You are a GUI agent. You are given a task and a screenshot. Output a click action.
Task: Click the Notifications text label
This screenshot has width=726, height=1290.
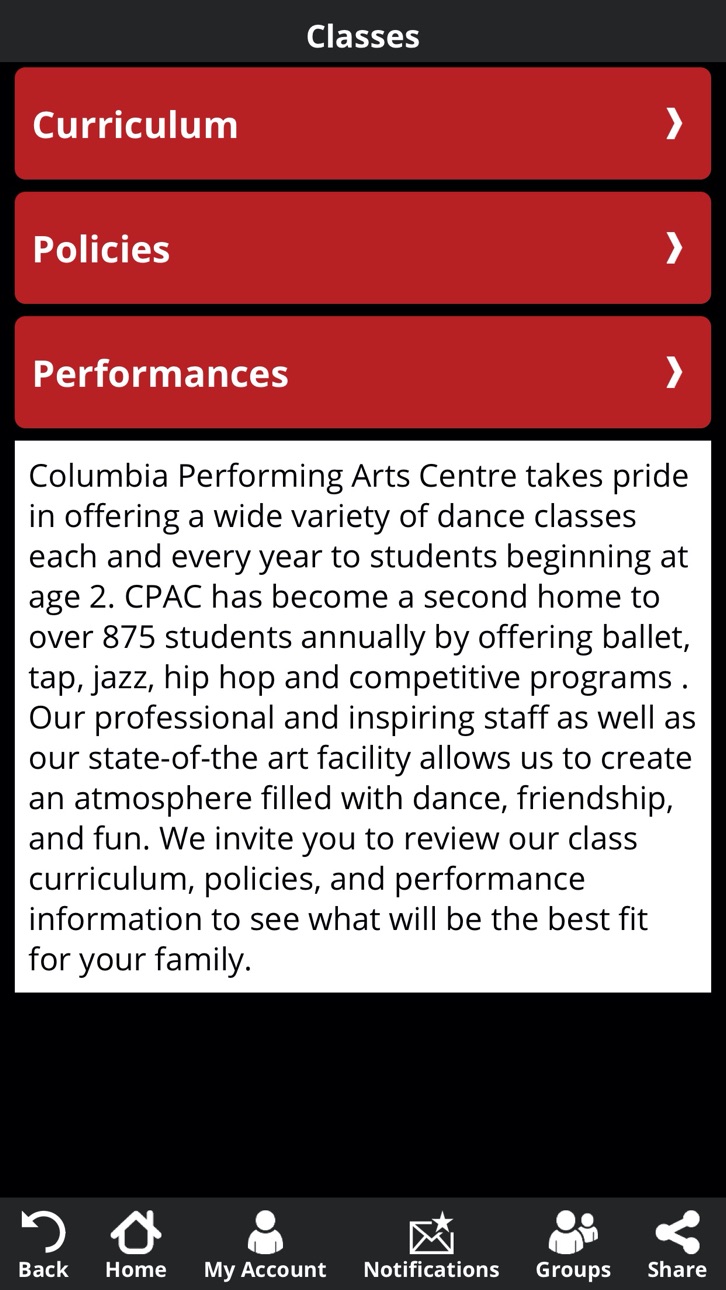(431, 1269)
